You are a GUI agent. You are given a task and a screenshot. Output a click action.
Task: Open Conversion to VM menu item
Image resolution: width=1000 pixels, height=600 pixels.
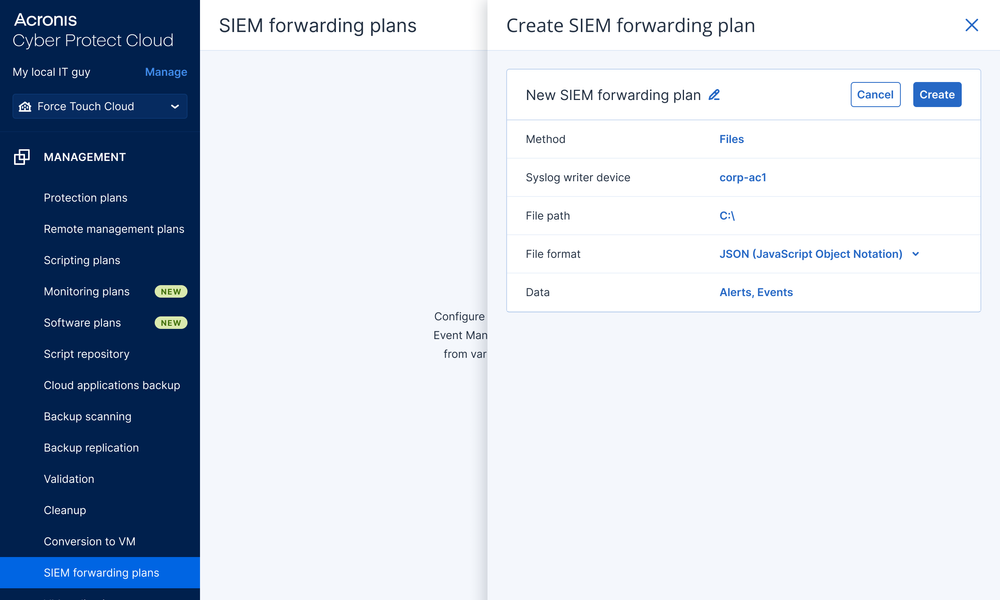[x=89, y=541]
